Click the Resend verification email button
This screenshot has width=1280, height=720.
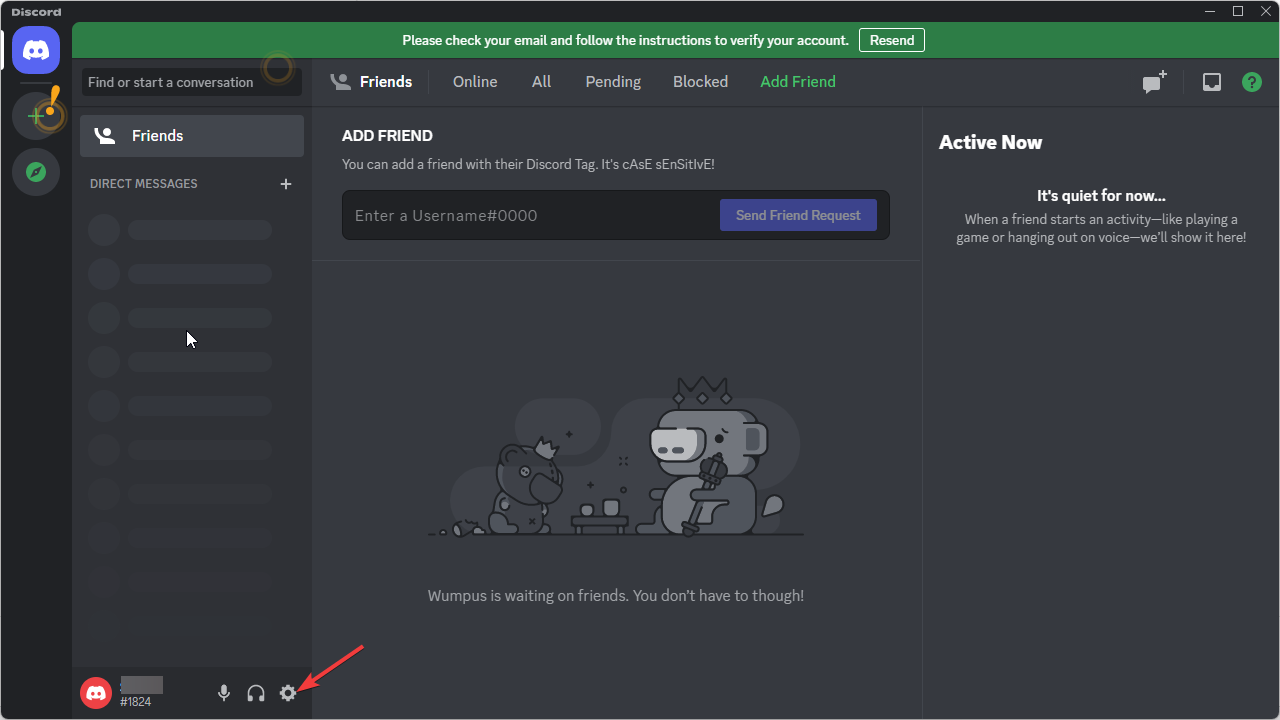(x=891, y=40)
